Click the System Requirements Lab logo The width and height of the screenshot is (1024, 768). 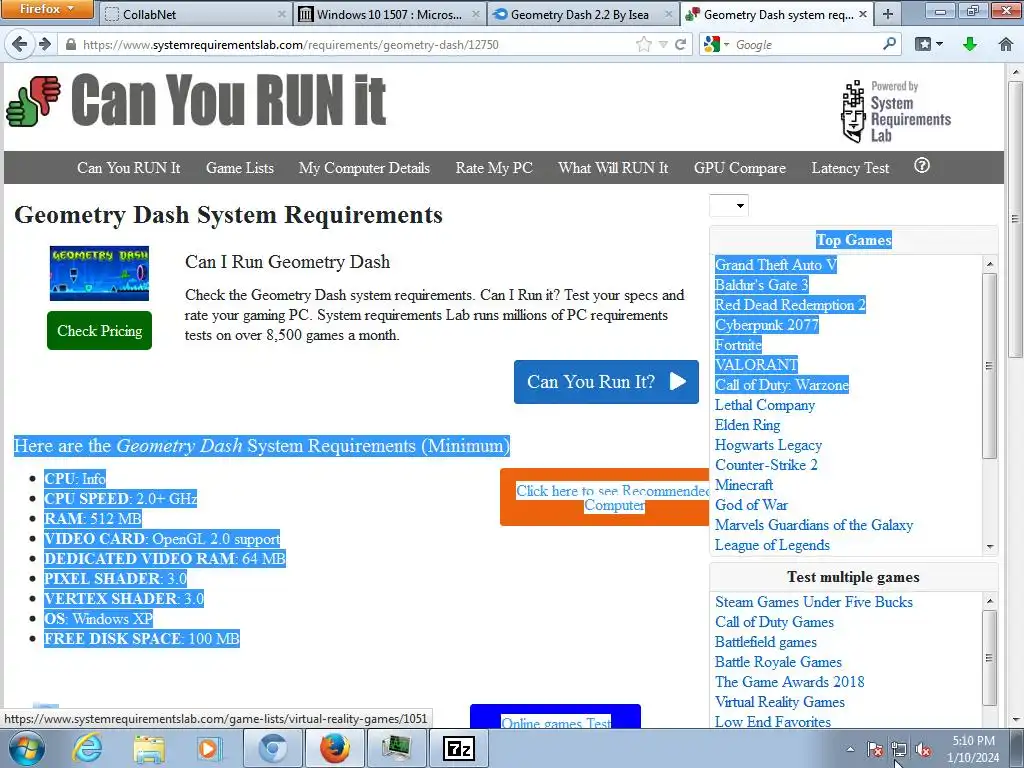(x=895, y=111)
